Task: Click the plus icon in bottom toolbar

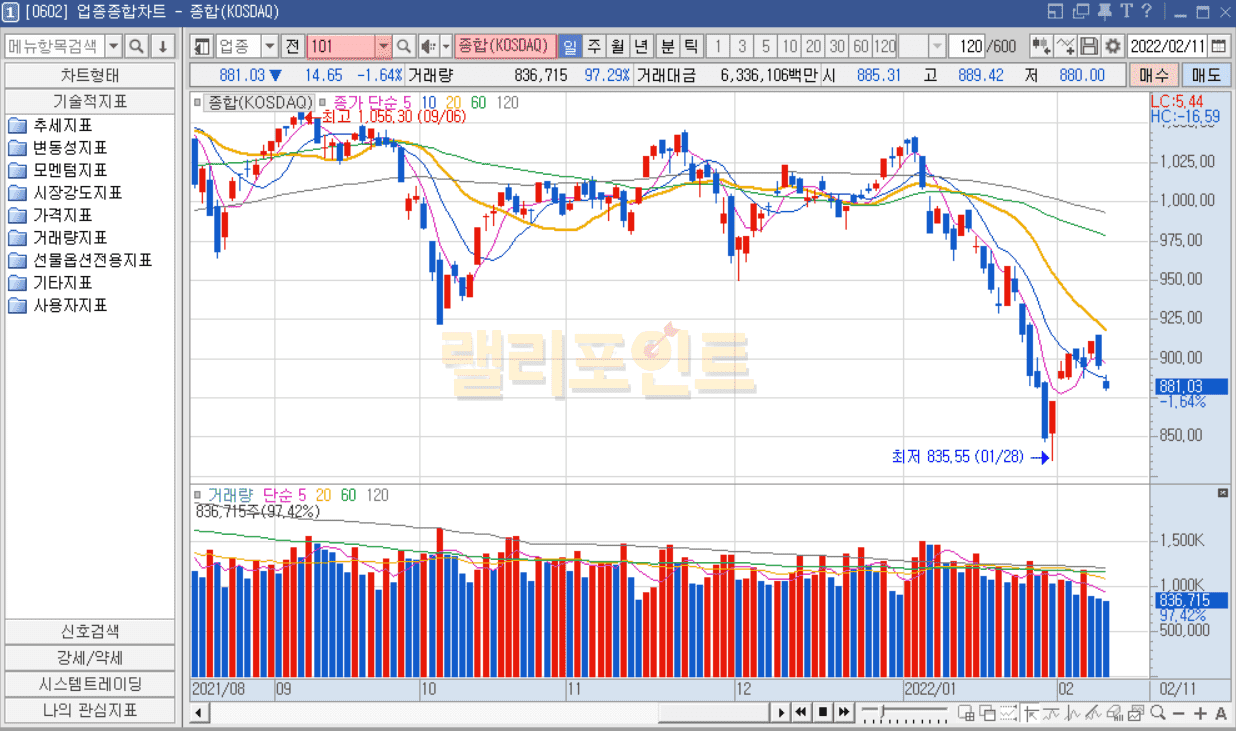Action: pyautogui.click(x=1199, y=712)
